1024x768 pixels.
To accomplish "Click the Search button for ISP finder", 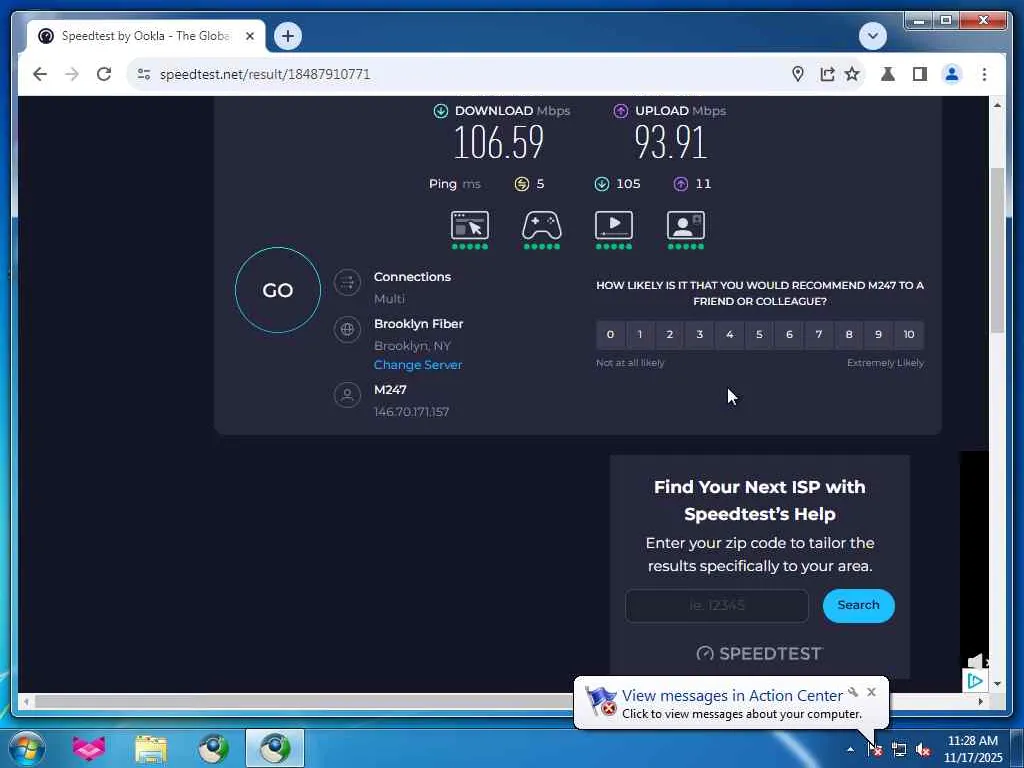I will pyautogui.click(x=858, y=605).
